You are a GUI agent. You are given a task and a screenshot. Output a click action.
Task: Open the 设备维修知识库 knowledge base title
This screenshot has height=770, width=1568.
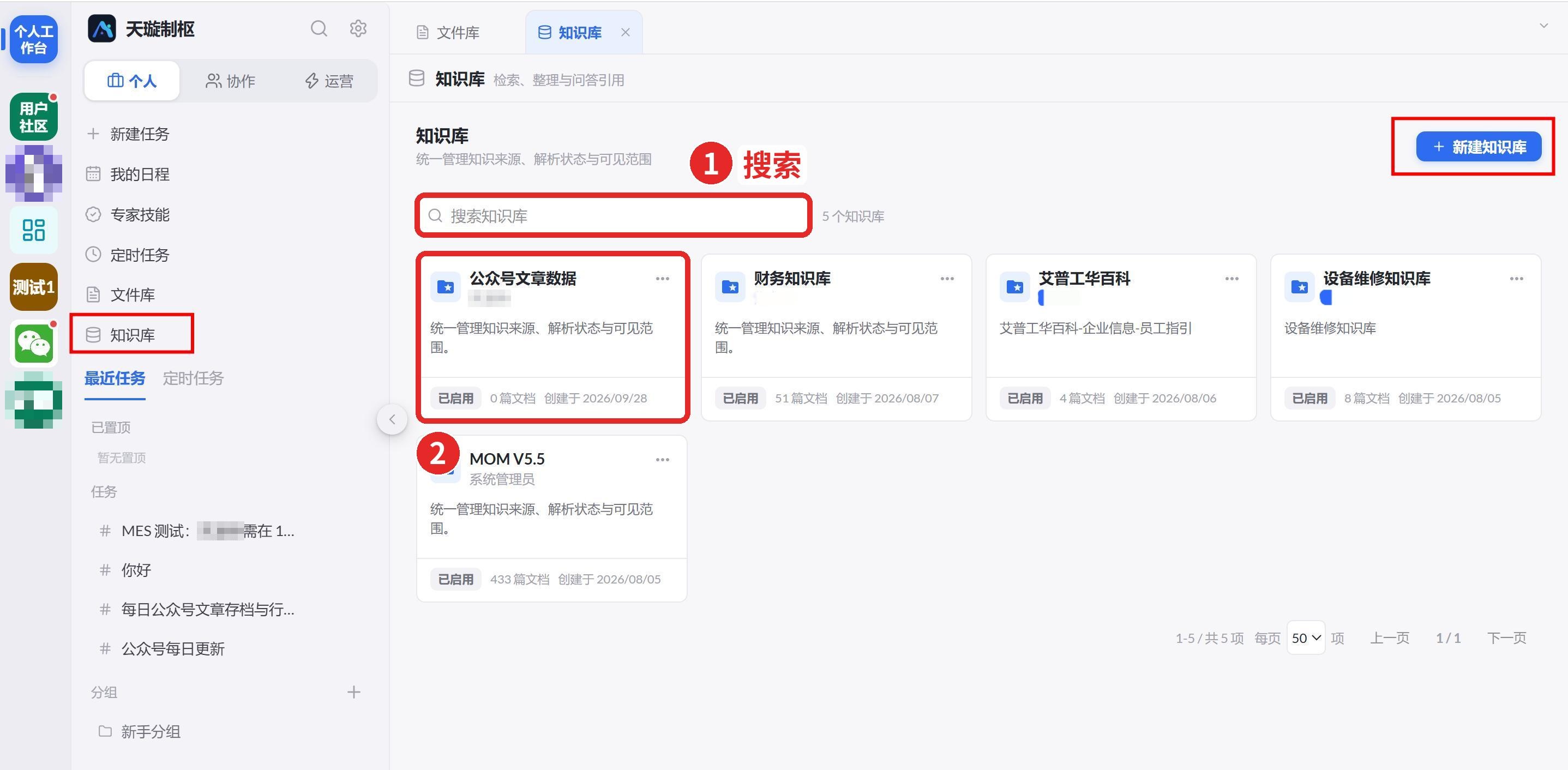[x=1377, y=279]
